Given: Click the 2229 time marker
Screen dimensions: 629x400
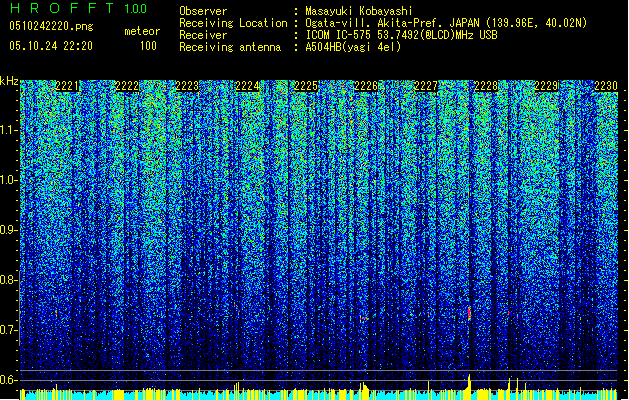Looking at the screenshot, I should click(x=546, y=86).
